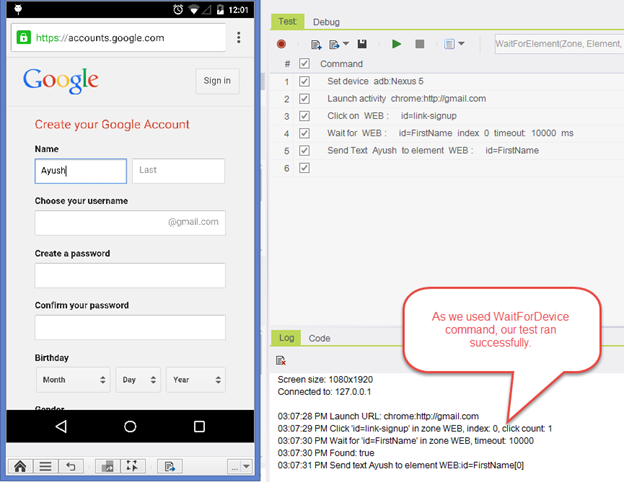The width and height of the screenshot is (624, 482).
Task: Toggle checkbox for 'Click on WEB id=link-signup' step
Action: pyautogui.click(x=305, y=116)
